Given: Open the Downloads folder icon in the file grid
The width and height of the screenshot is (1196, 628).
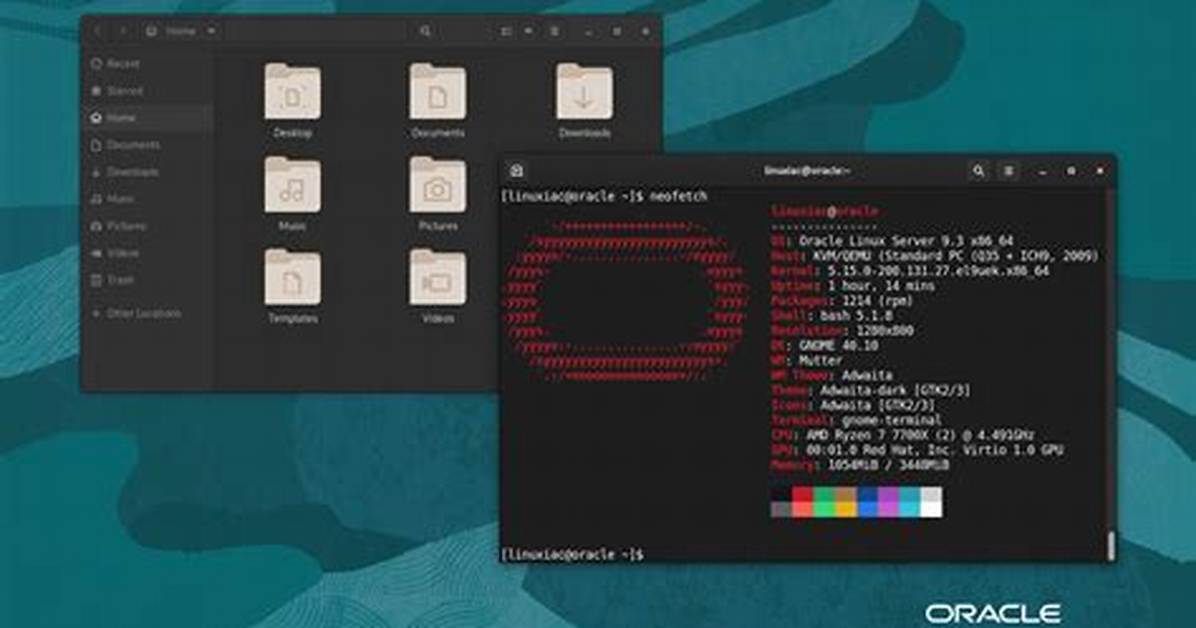Looking at the screenshot, I should click(584, 92).
